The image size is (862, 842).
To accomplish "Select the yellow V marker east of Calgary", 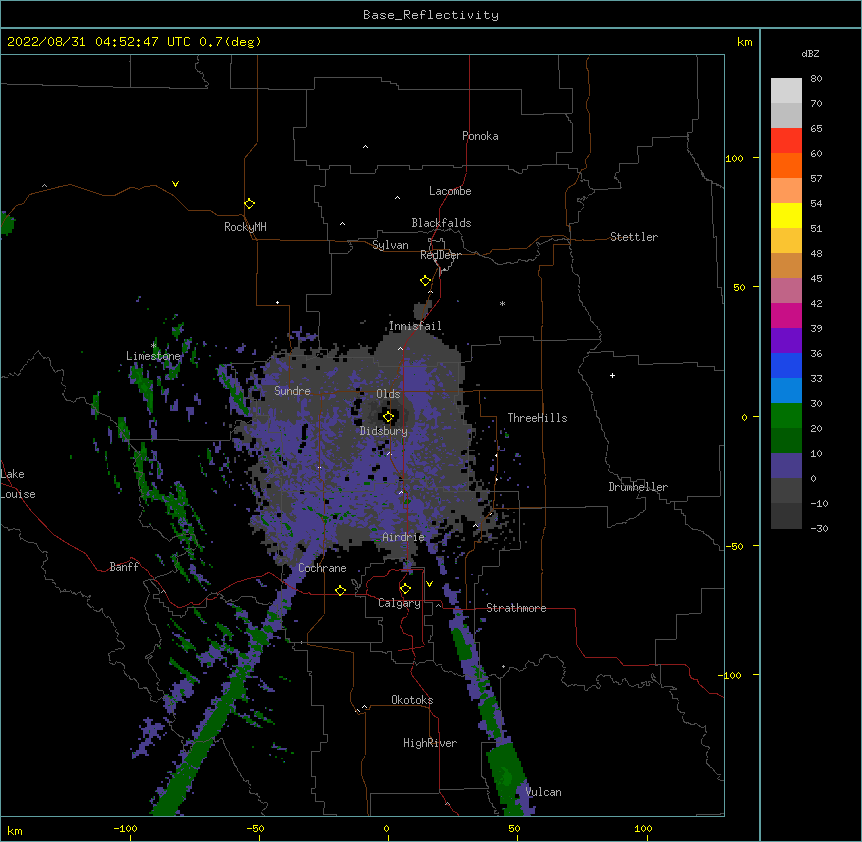I will click(x=429, y=584).
